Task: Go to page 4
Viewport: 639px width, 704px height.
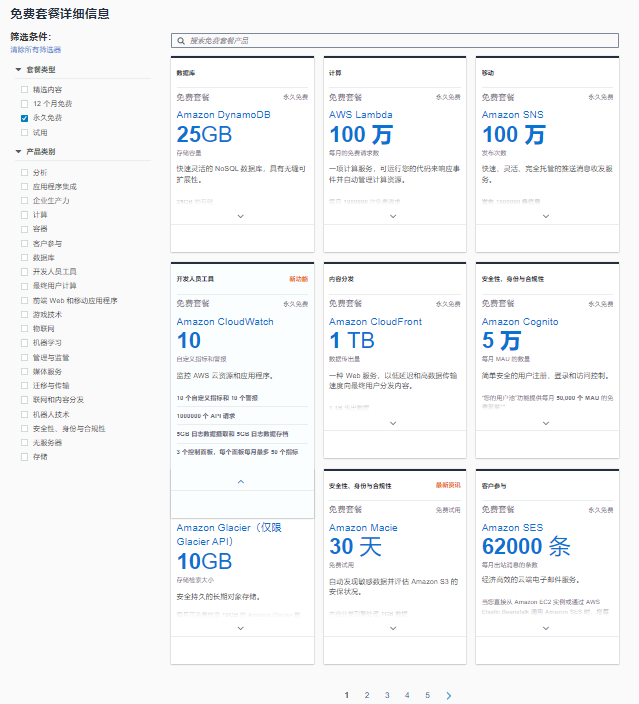Action: click(407, 695)
